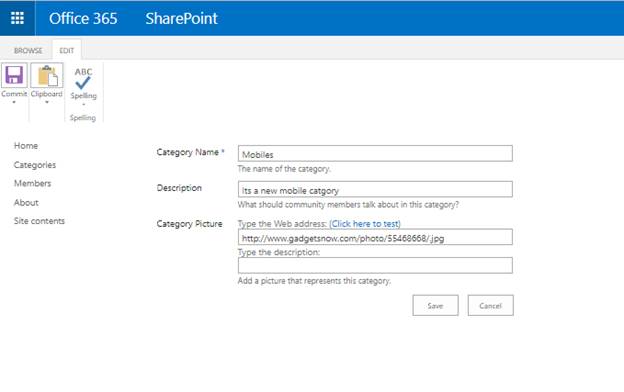Open the SharePoint header link

181,18
